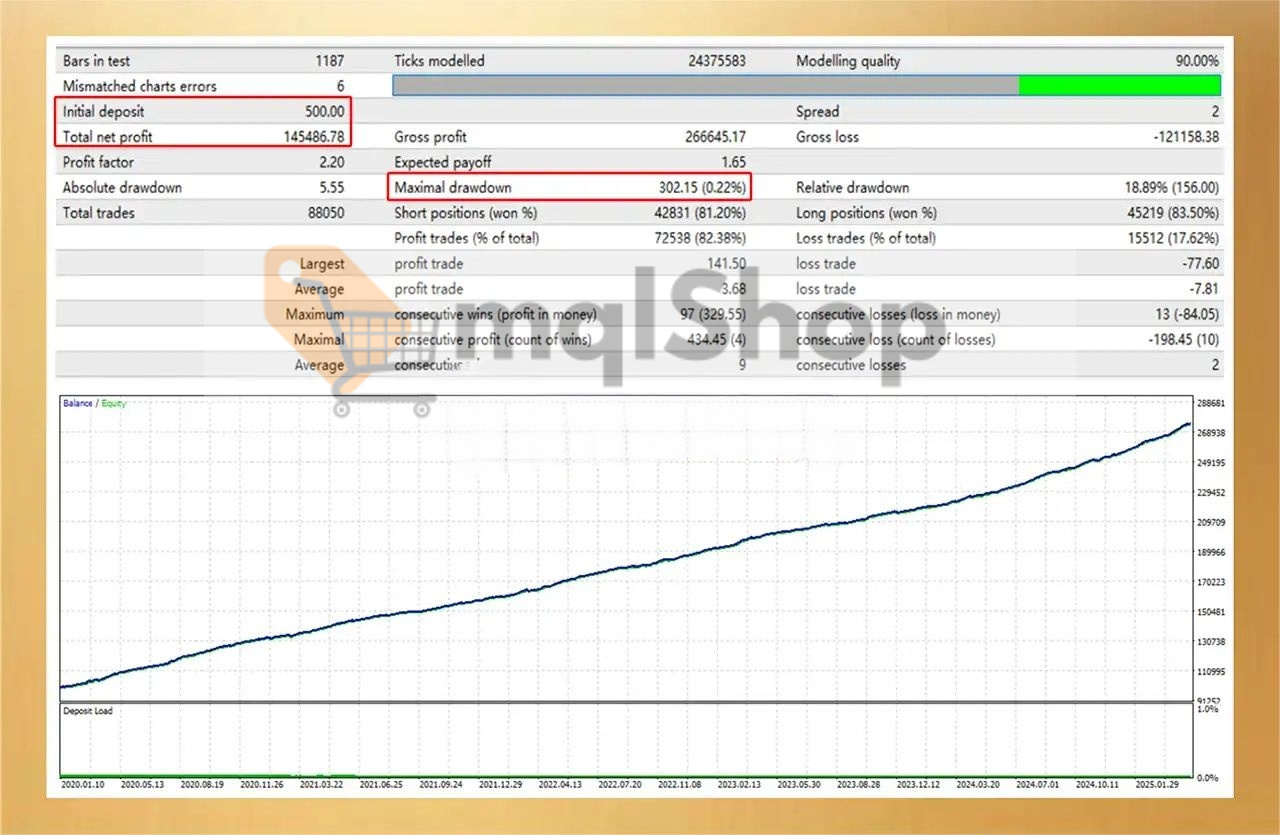Click the 2020.01.10 date marker on timeline

click(x=83, y=786)
